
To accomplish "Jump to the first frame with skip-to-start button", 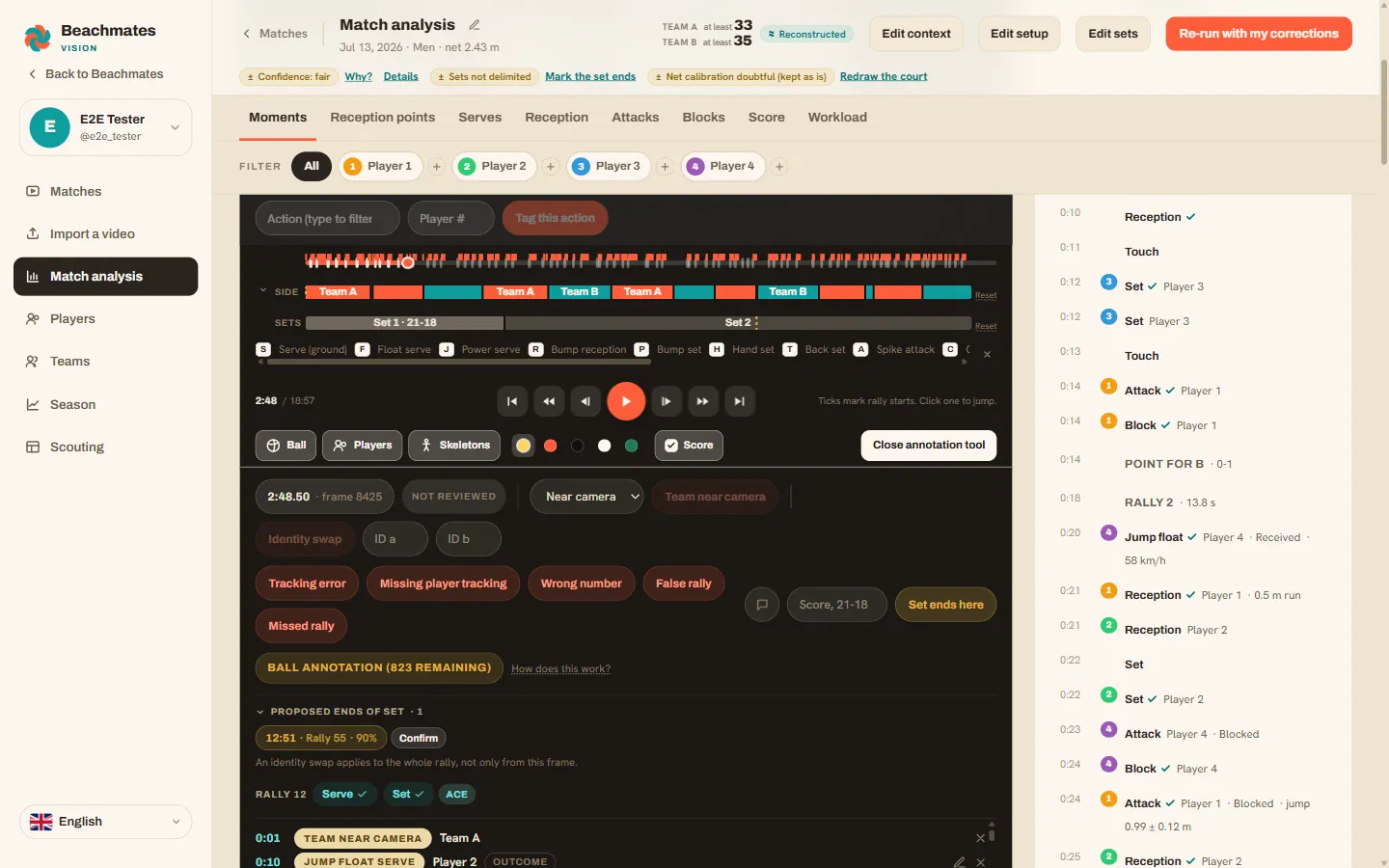I will [x=512, y=401].
